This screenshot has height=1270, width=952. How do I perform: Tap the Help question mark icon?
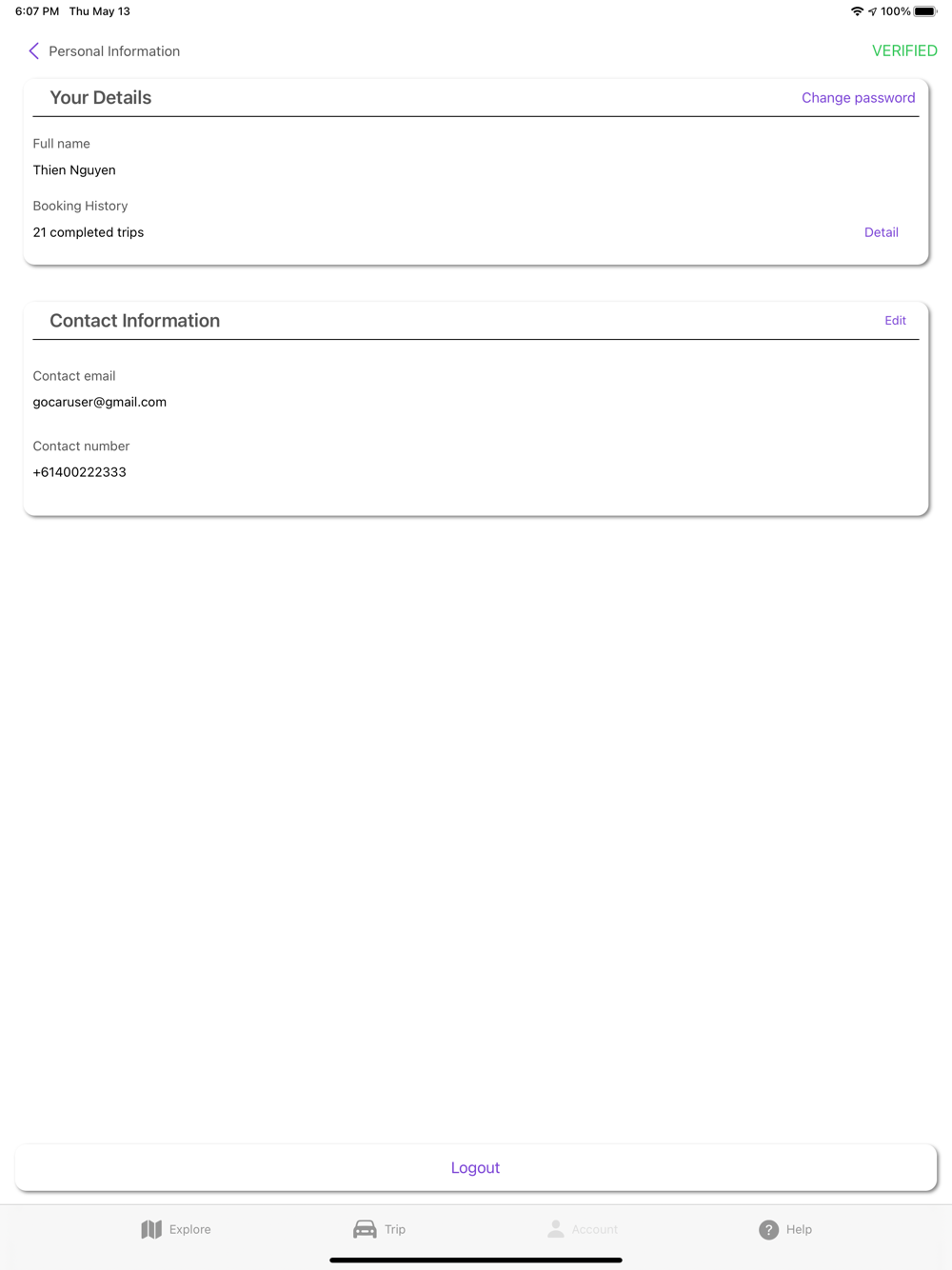click(x=768, y=1230)
